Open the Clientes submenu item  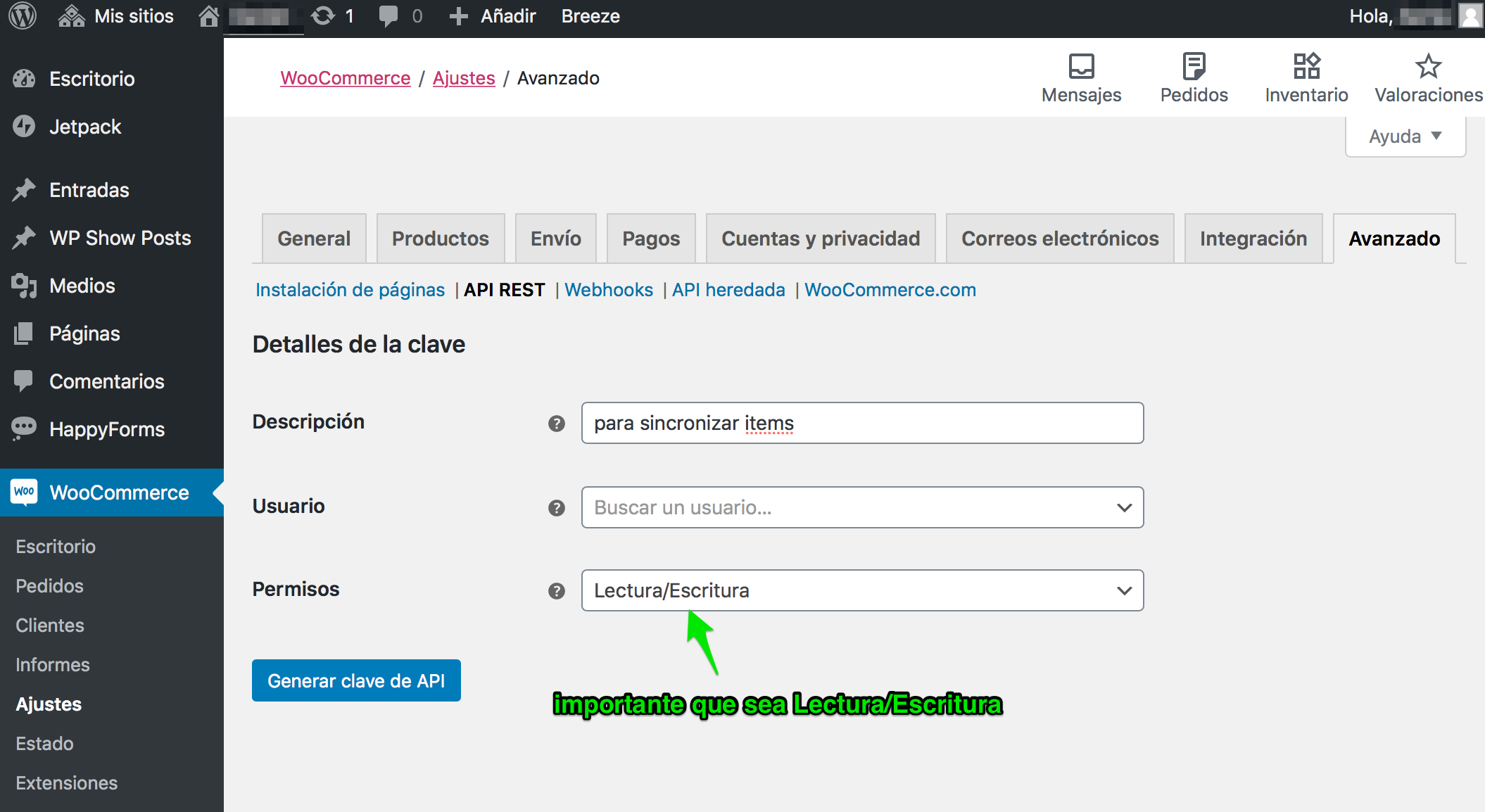[x=50, y=626]
